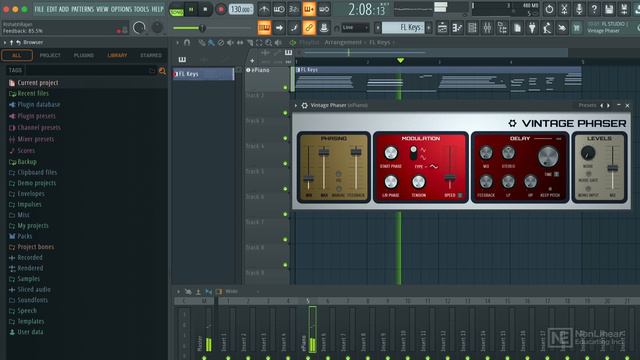Viewport: 640px width, 360px height.
Task: Click the TAGS input field in browser
Action: tap(91, 71)
